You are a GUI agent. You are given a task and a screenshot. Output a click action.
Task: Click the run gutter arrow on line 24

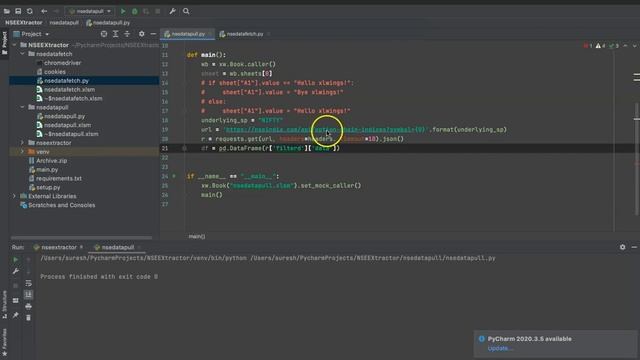(174, 176)
